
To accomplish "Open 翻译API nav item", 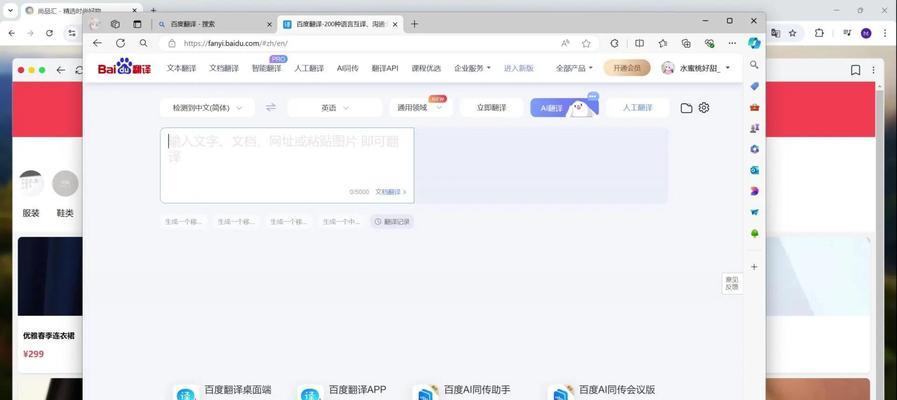I will 385,68.
